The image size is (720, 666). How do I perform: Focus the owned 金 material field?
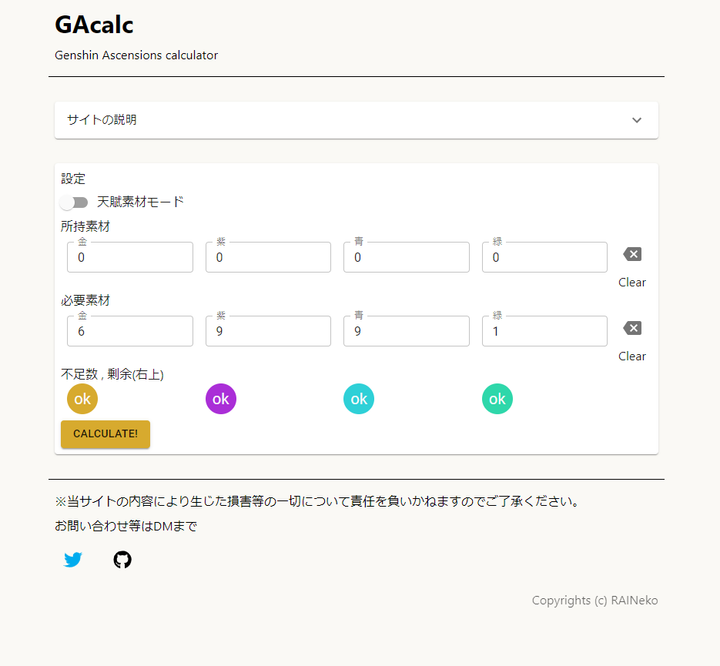[x=130, y=258]
